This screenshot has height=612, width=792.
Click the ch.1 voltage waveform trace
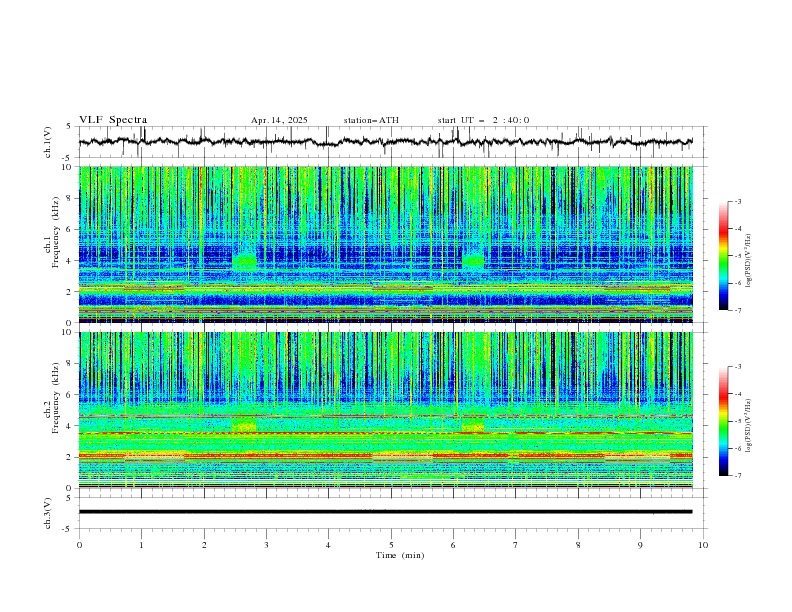[386, 142]
